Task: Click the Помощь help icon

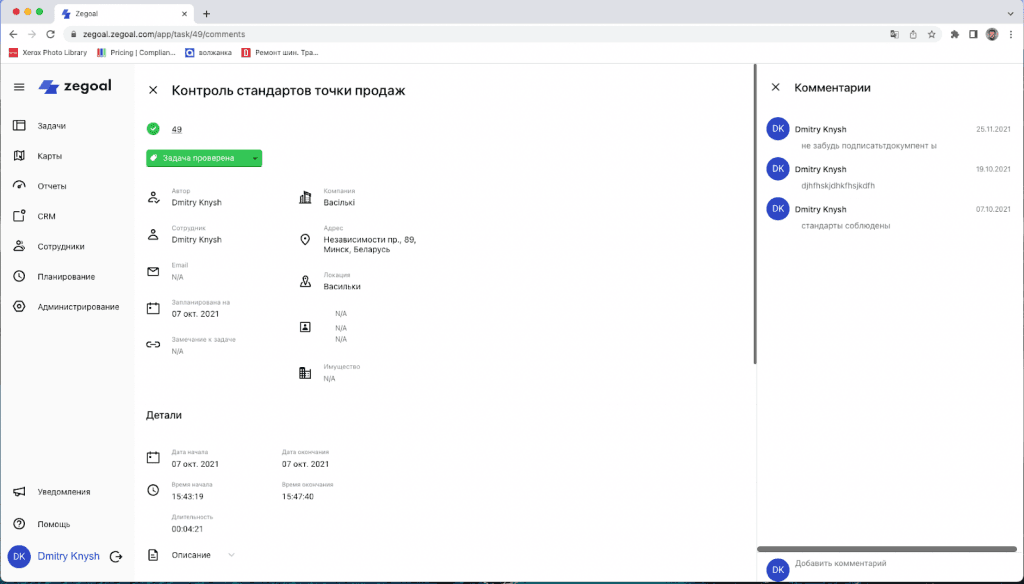Action: (x=19, y=524)
